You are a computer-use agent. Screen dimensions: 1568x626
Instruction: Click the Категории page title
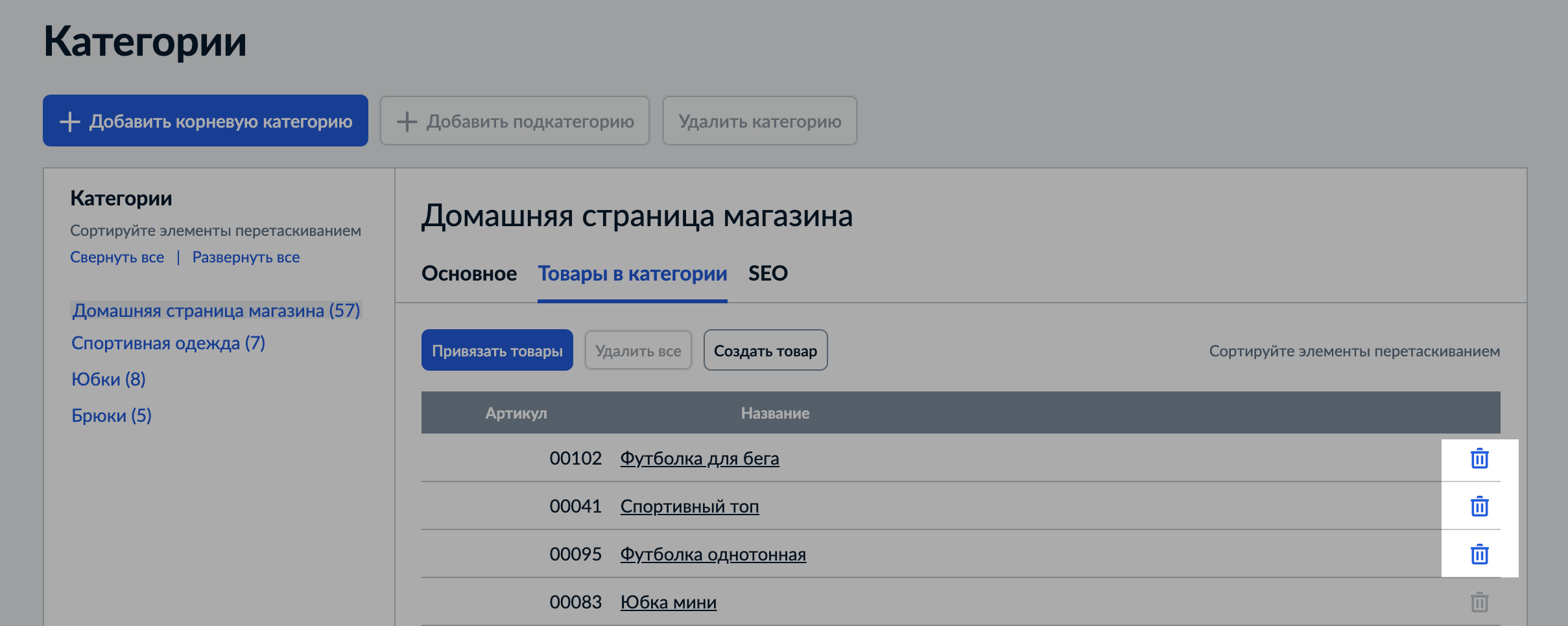click(x=145, y=41)
